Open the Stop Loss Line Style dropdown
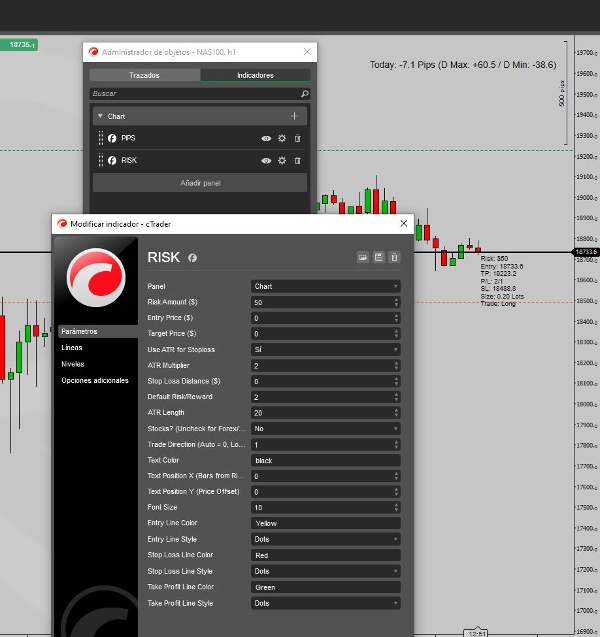 pos(326,571)
